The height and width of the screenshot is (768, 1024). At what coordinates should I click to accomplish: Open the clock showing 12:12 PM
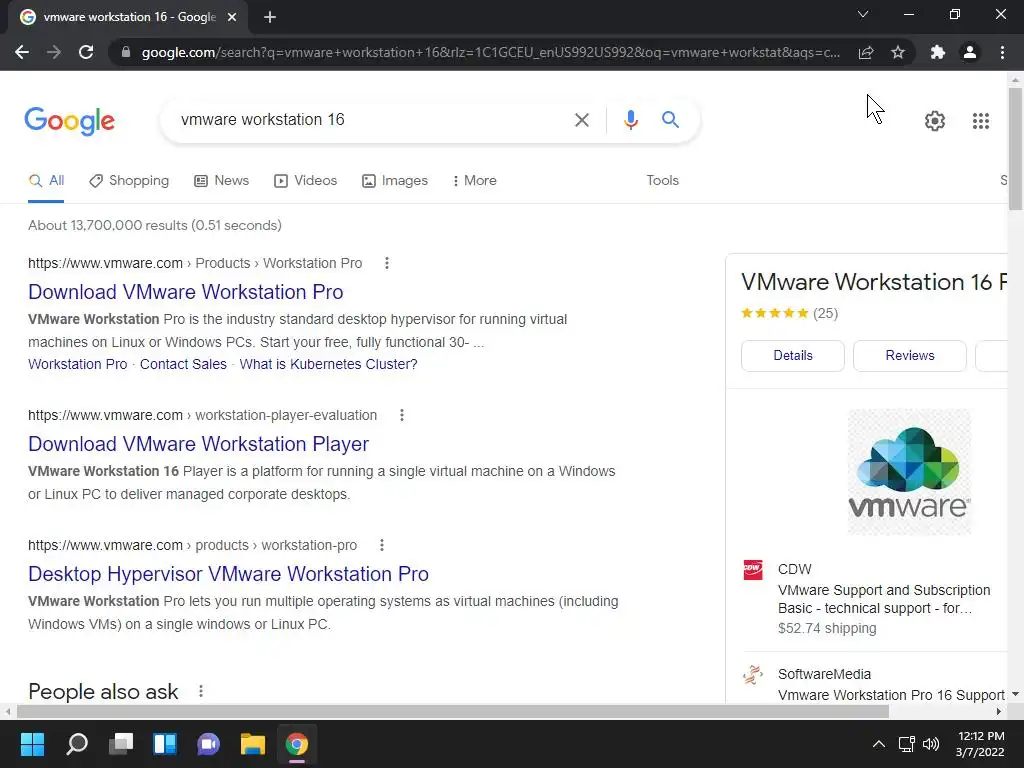980,744
